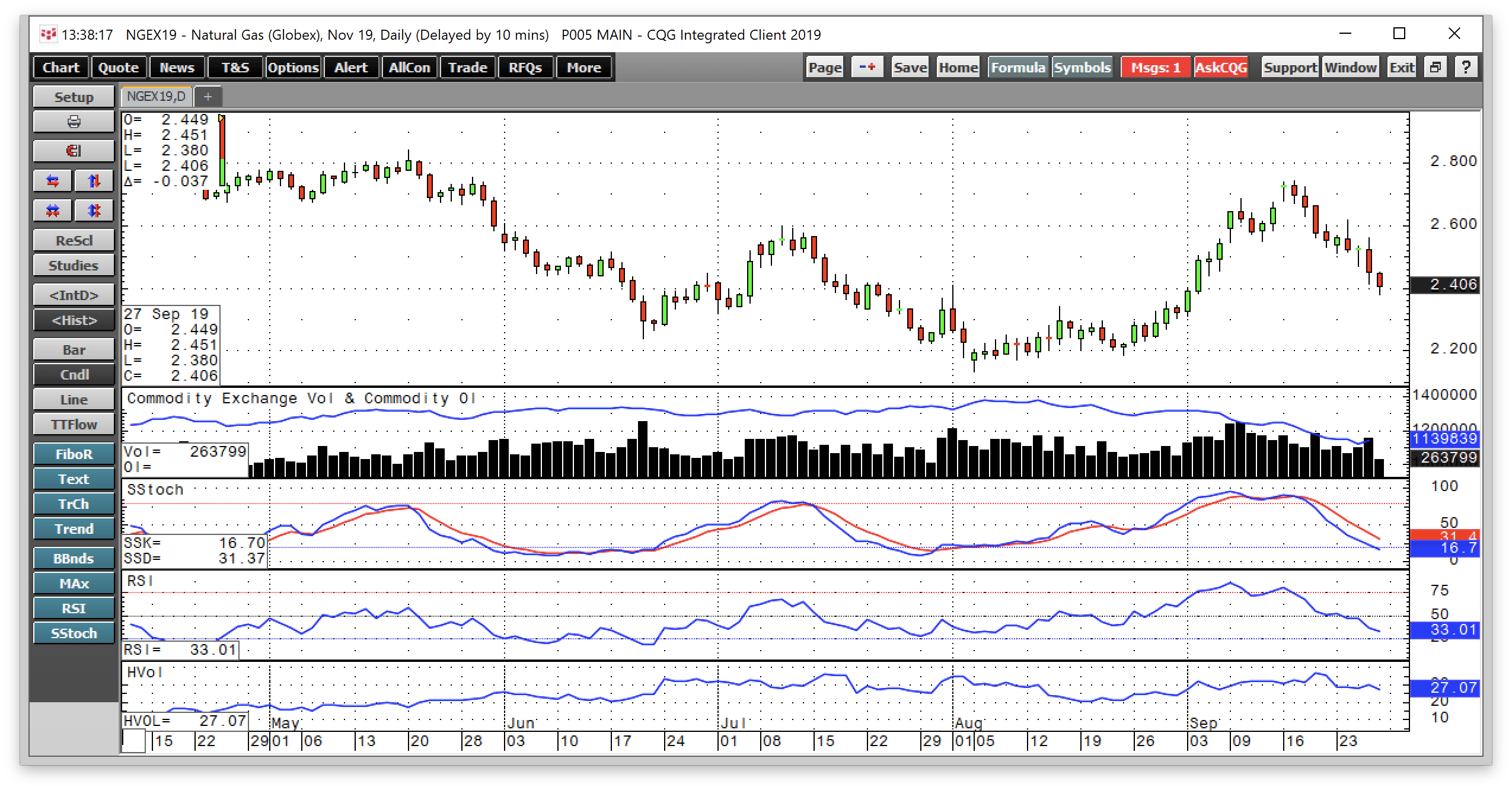The image size is (1512, 790).
Task: Expand the Studies selection list
Action: [x=73, y=265]
